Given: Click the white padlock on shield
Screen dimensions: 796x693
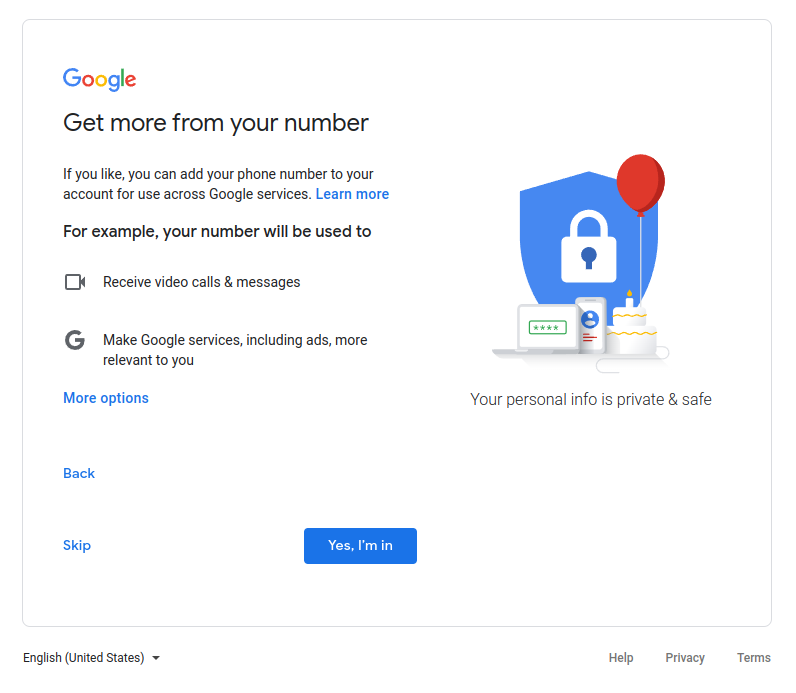Looking at the screenshot, I should click(x=589, y=246).
